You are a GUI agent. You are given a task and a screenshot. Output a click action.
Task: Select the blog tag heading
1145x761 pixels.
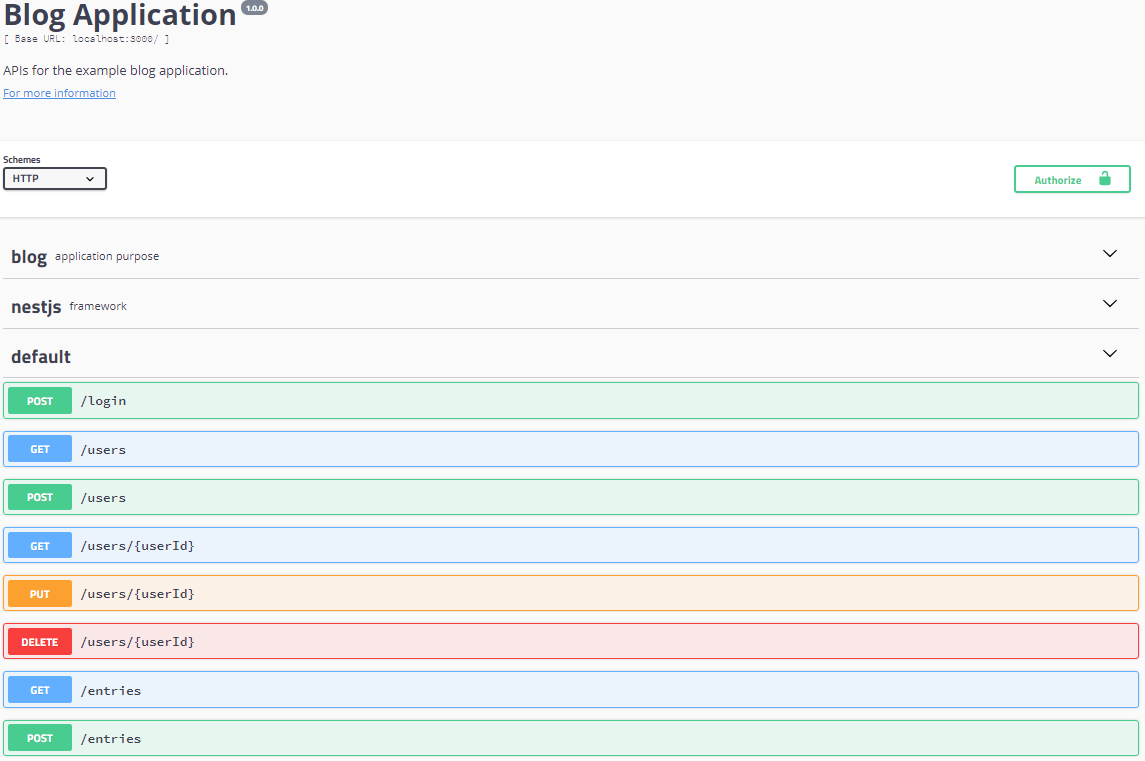(29, 257)
